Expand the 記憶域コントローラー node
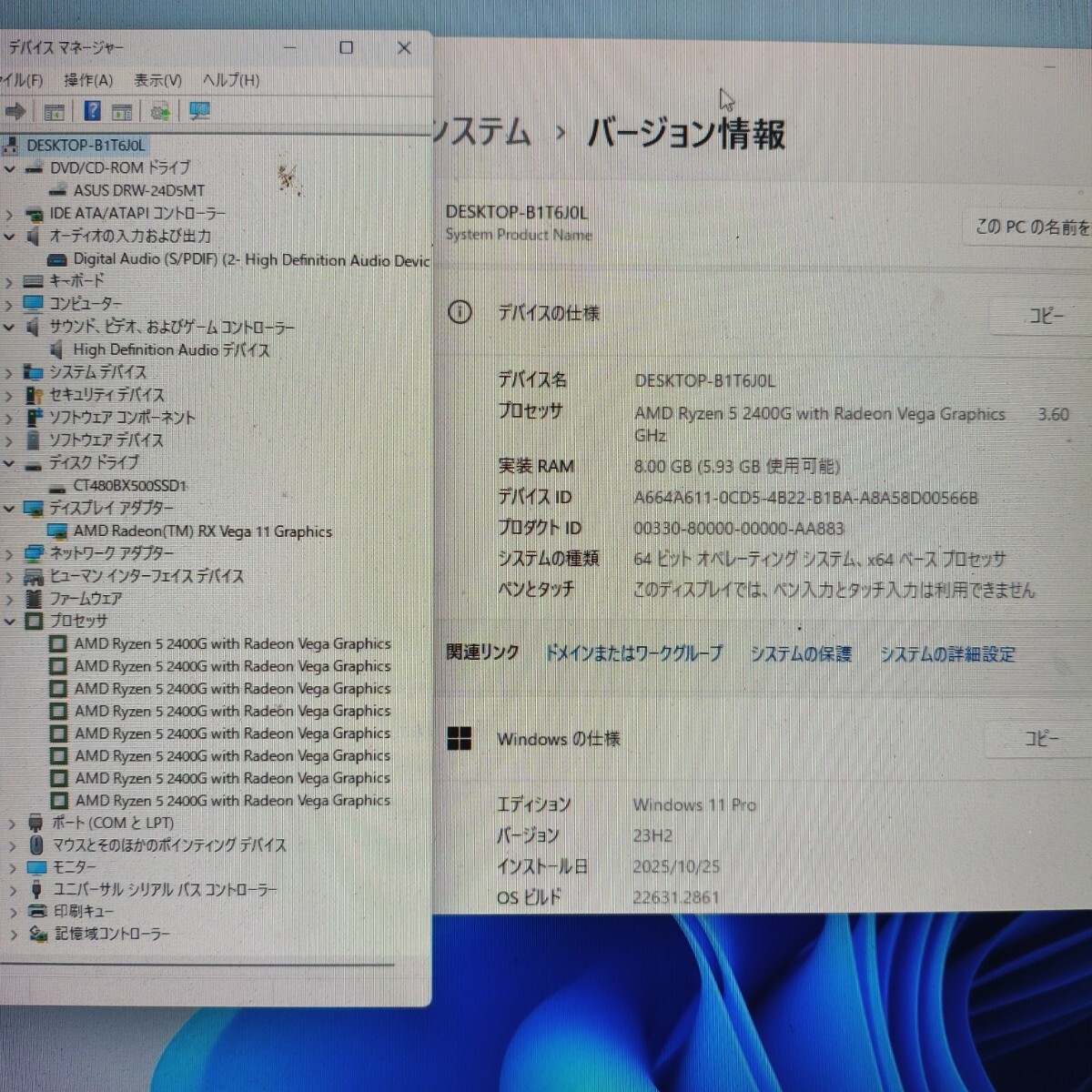 (x=13, y=934)
